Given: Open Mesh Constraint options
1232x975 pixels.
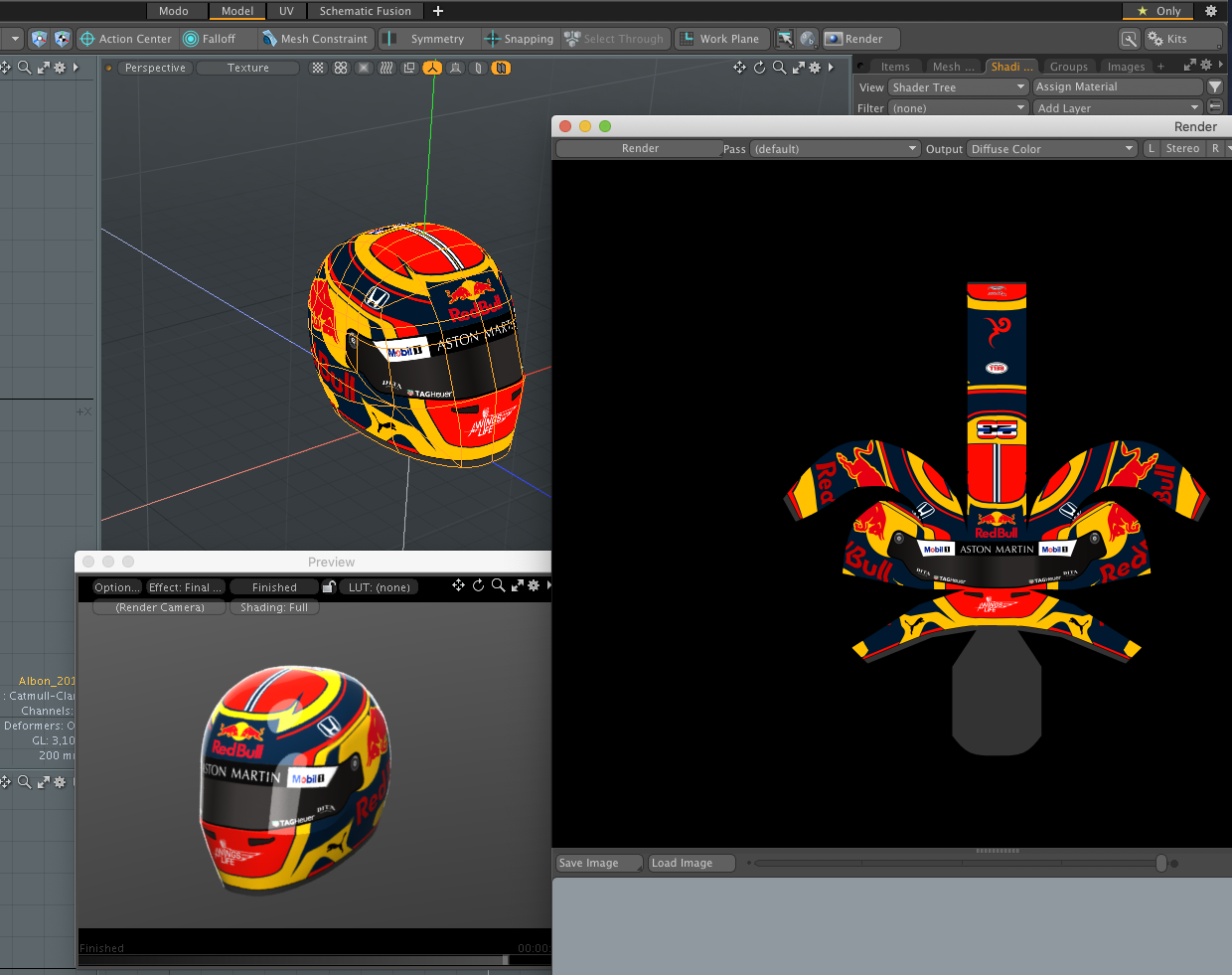Looking at the screenshot, I should pyautogui.click(x=315, y=39).
